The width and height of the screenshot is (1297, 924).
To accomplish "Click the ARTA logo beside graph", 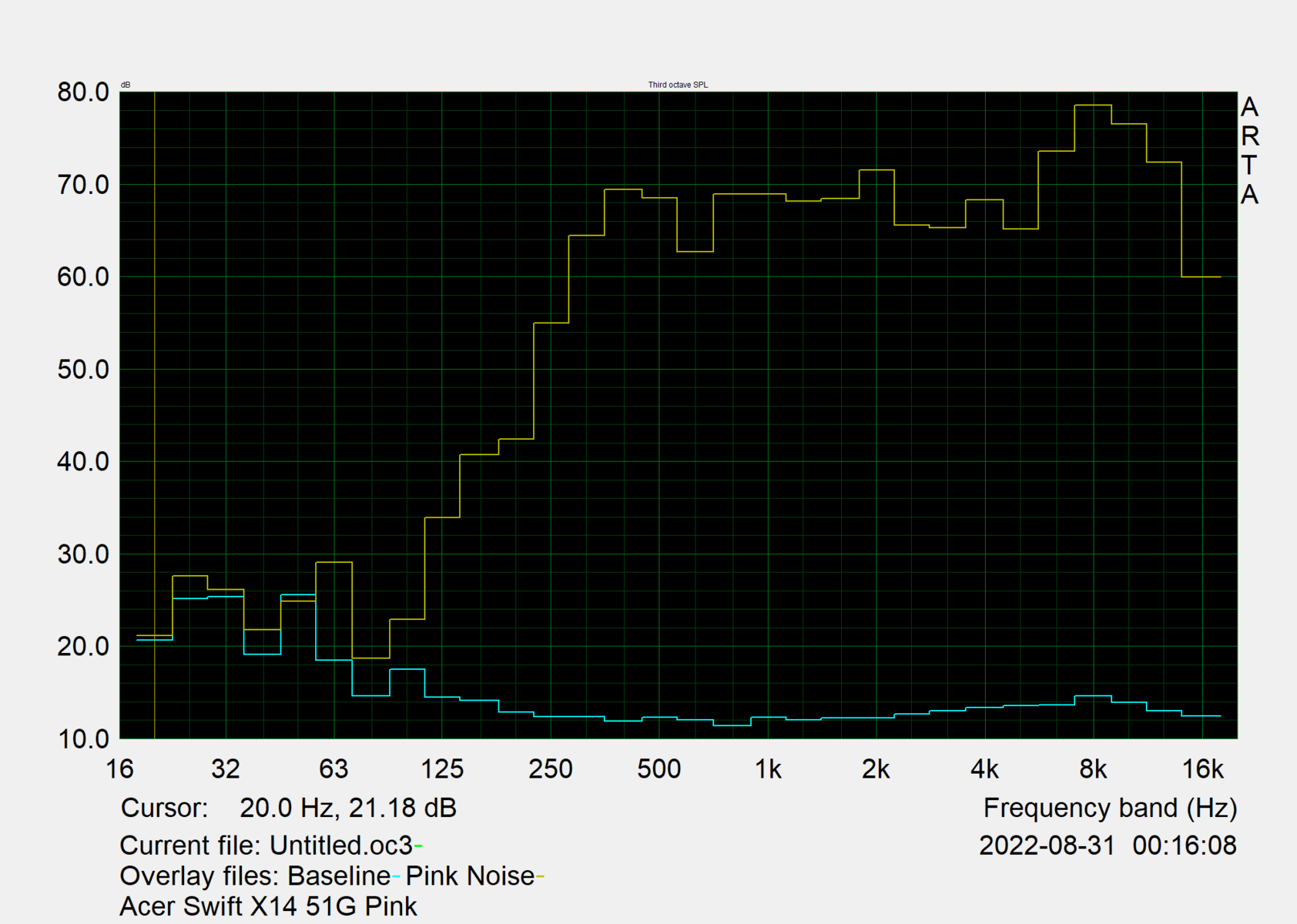I will [1249, 151].
